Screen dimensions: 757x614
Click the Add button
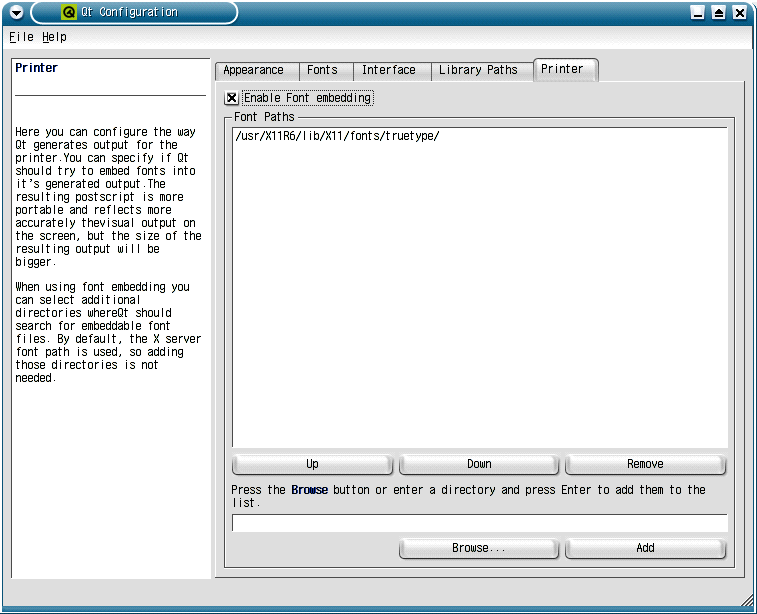coord(645,548)
